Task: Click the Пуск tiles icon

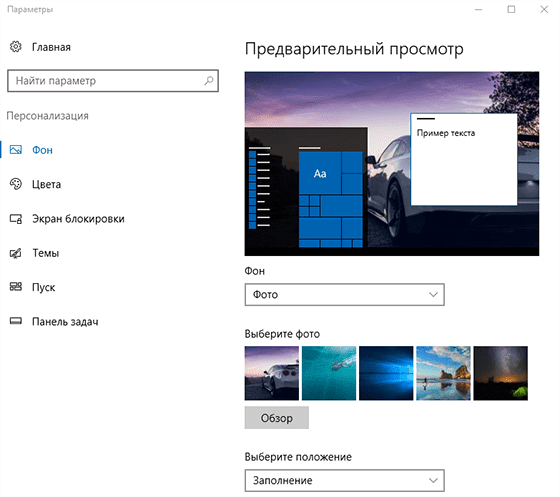Action: point(16,287)
